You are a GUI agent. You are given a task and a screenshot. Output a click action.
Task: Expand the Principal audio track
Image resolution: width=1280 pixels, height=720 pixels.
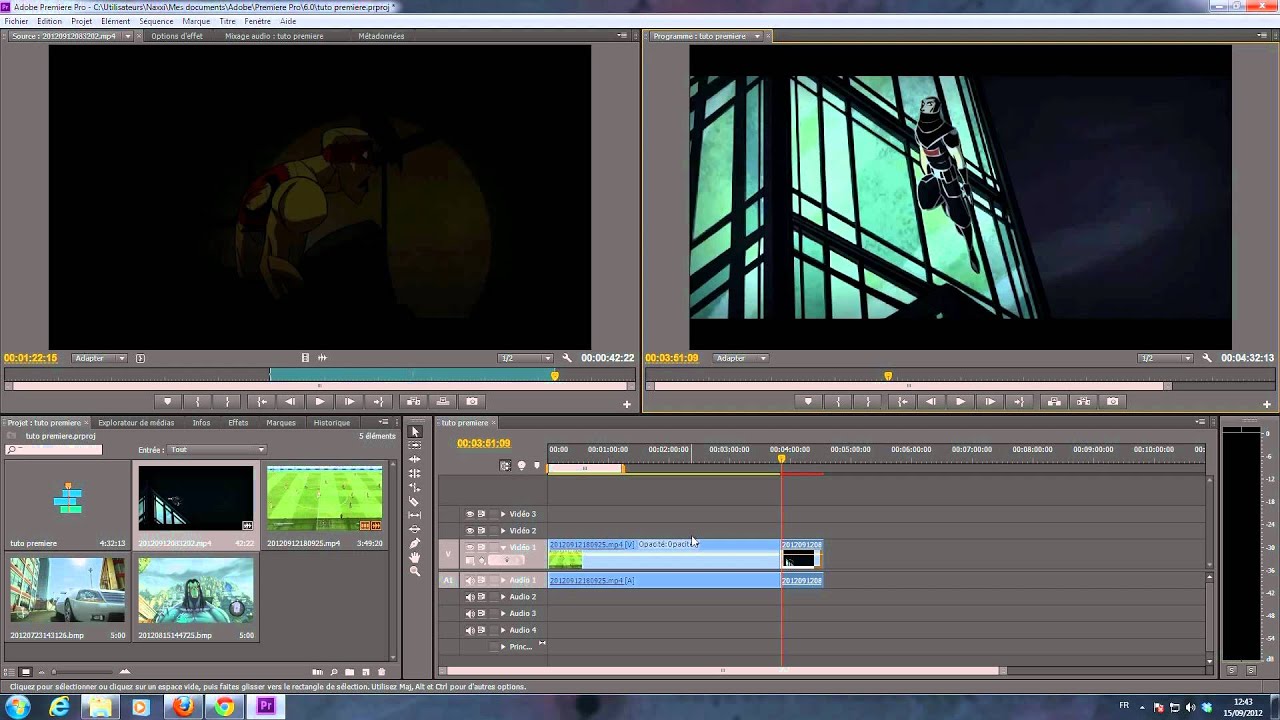click(503, 647)
